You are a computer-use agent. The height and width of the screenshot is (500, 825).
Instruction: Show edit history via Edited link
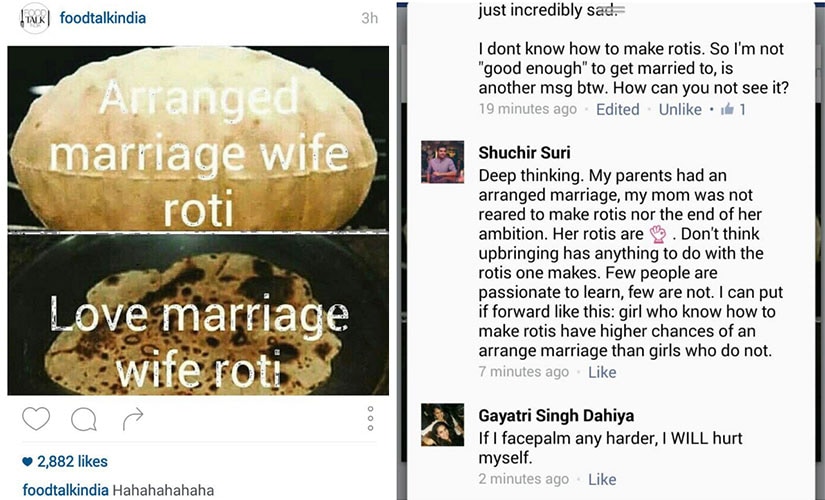pyautogui.click(x=618, y=109)
